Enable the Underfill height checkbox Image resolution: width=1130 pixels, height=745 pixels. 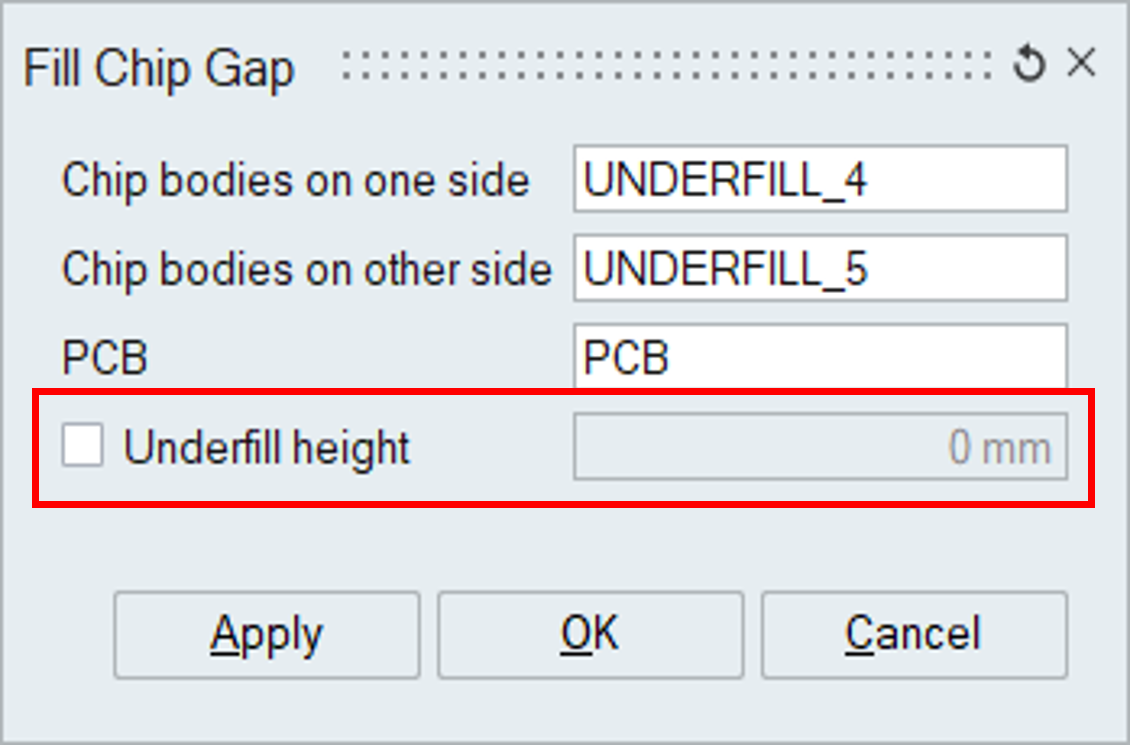[82, 445]
